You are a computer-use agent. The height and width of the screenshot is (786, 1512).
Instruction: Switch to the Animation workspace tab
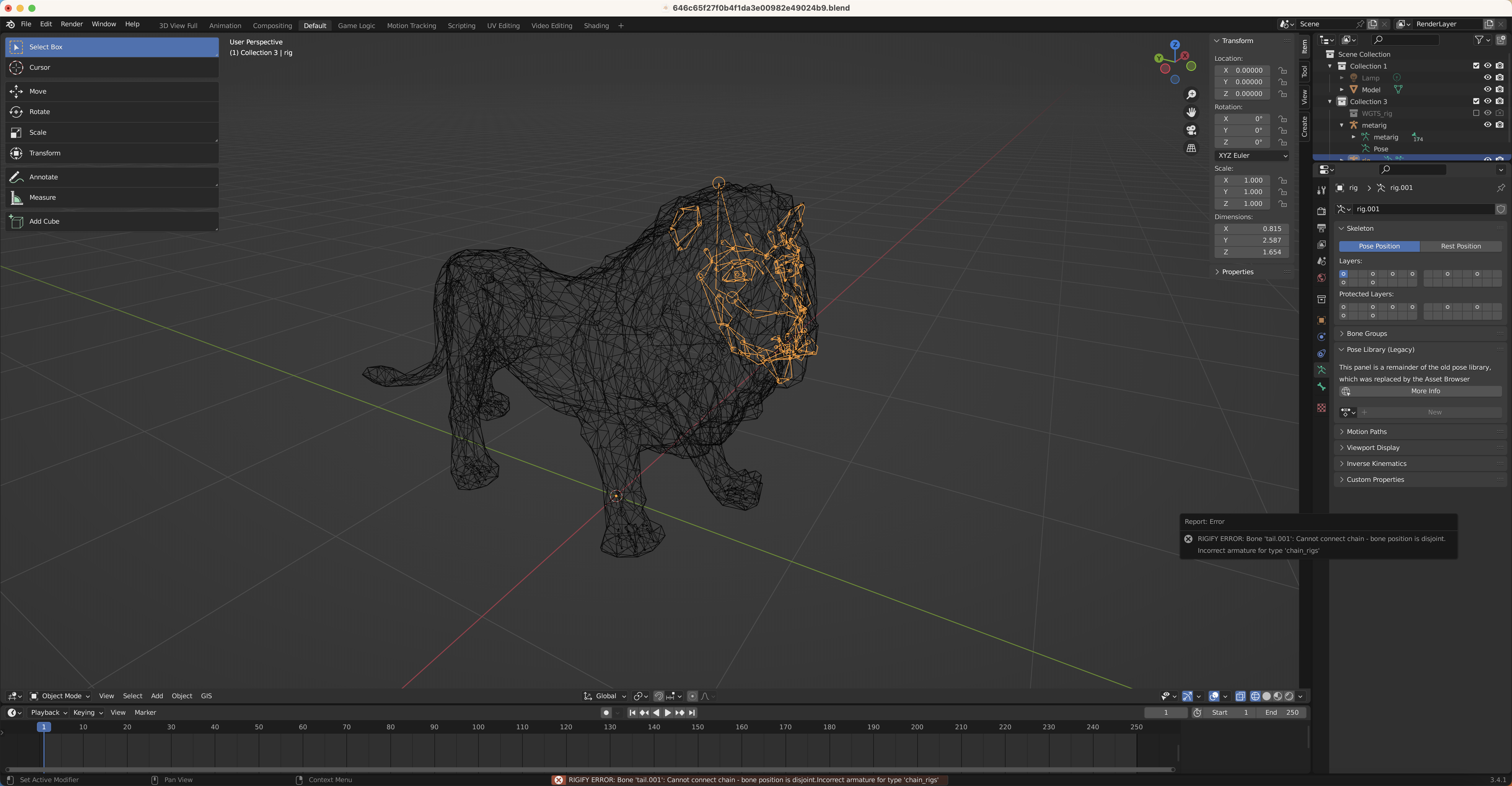click(x=225, y=26)
